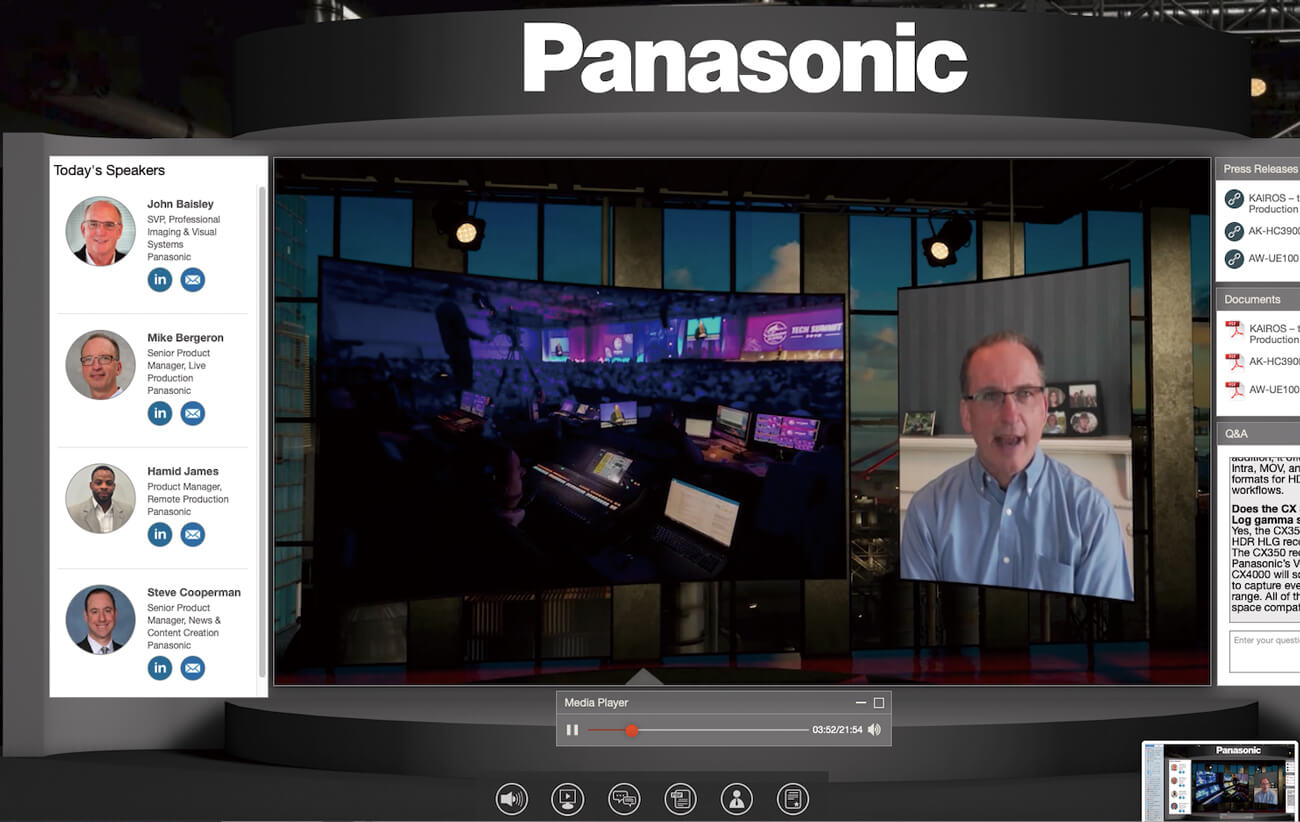1300x822 pixels.
Task: Click the Press Releases panel header
Action: pyautogui.click(x=1258, y=169)
